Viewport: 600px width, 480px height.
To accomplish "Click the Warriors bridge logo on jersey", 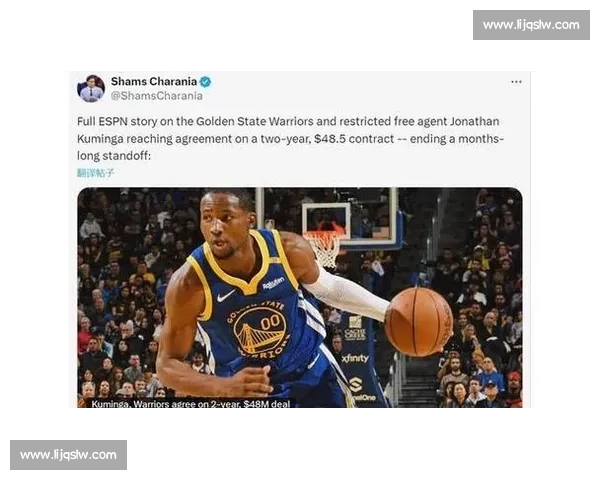I will (260, 331).
